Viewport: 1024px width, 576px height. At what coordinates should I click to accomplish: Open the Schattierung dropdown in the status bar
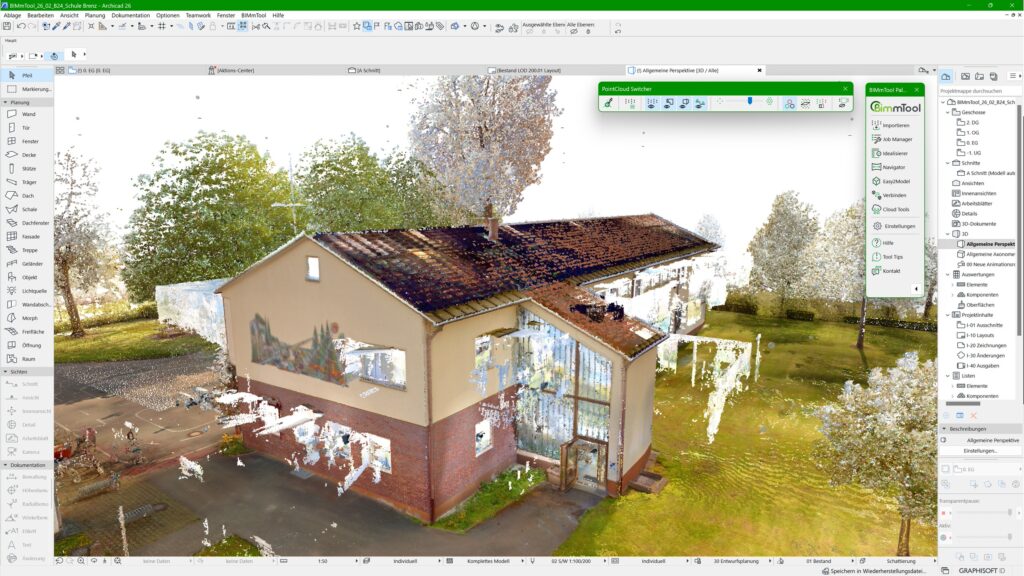[x=903, y=561]
